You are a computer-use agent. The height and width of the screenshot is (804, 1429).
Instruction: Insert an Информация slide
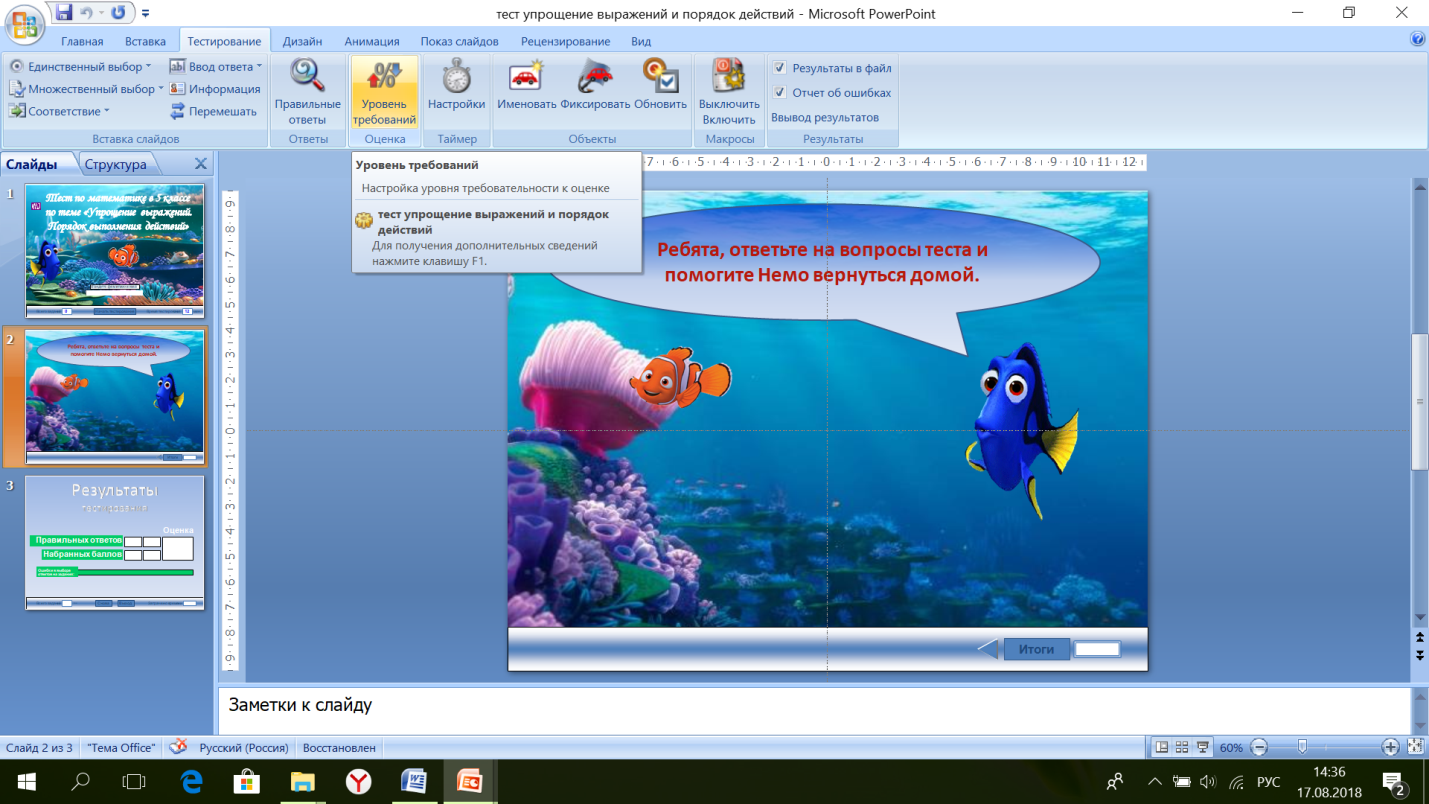215,89
